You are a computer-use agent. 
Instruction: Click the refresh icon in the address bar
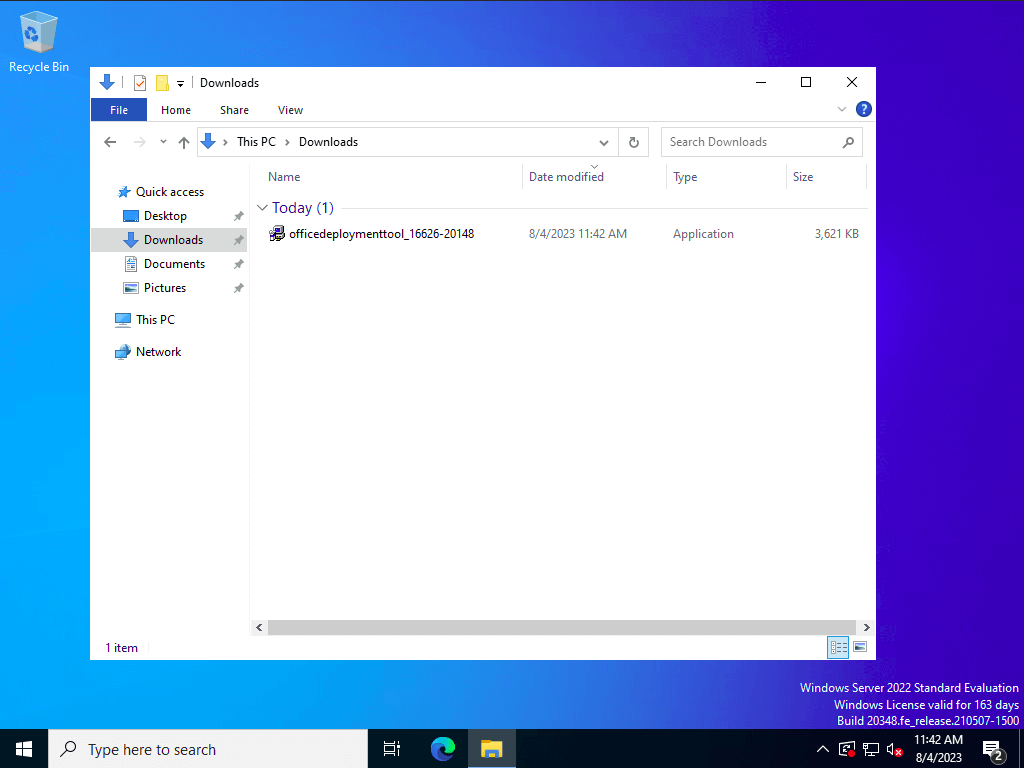pyautogui.click(x=634, y=142)
